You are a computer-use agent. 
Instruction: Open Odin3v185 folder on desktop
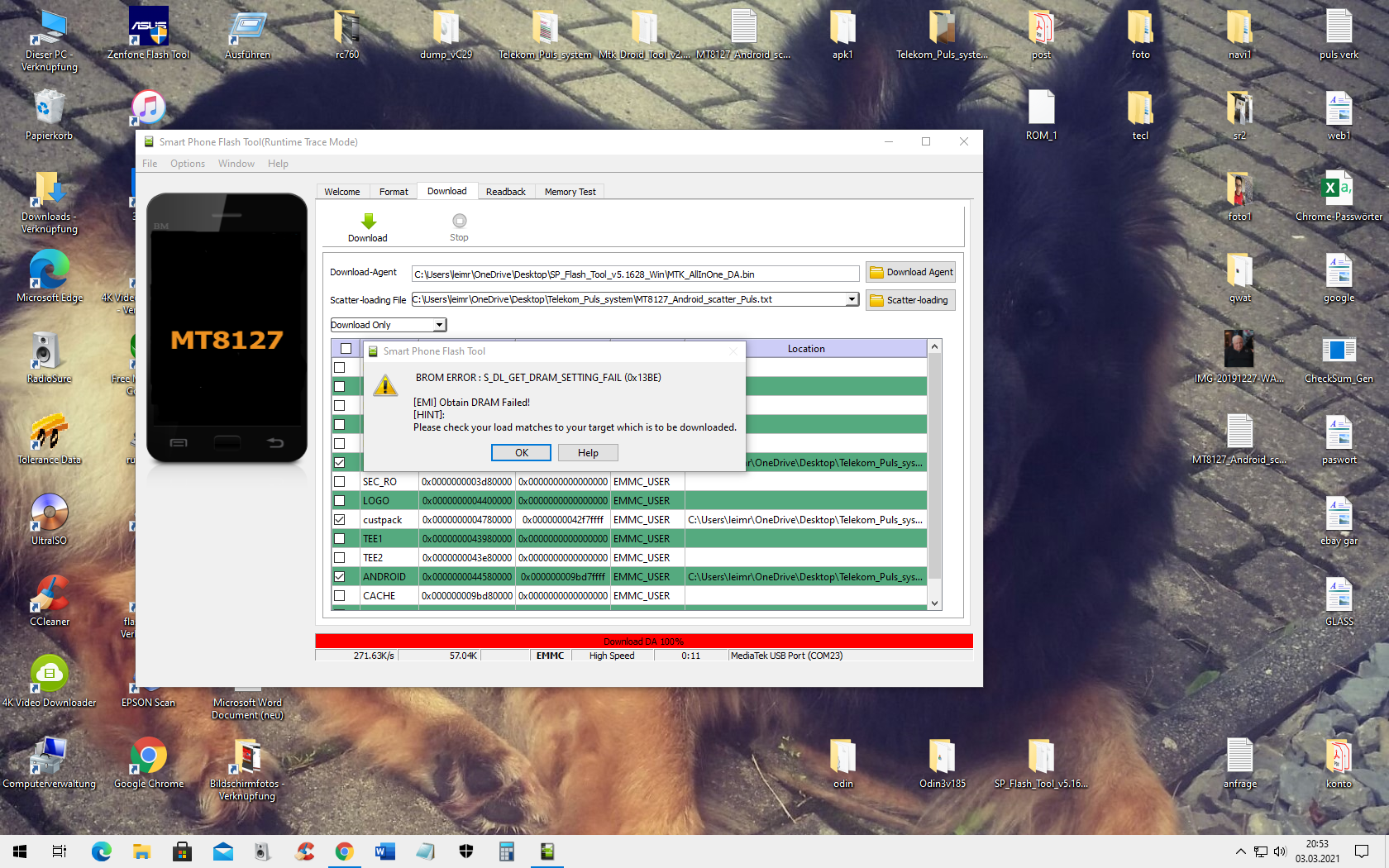tap(943, 763)
